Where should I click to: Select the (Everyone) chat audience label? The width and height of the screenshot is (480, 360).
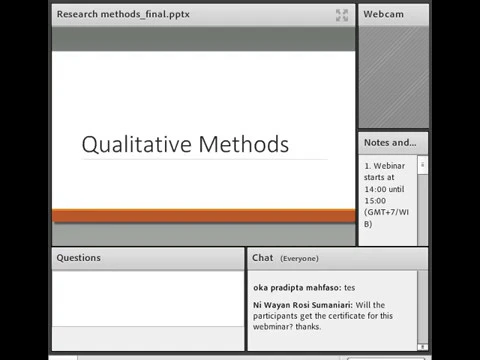(x=299, y=258)
